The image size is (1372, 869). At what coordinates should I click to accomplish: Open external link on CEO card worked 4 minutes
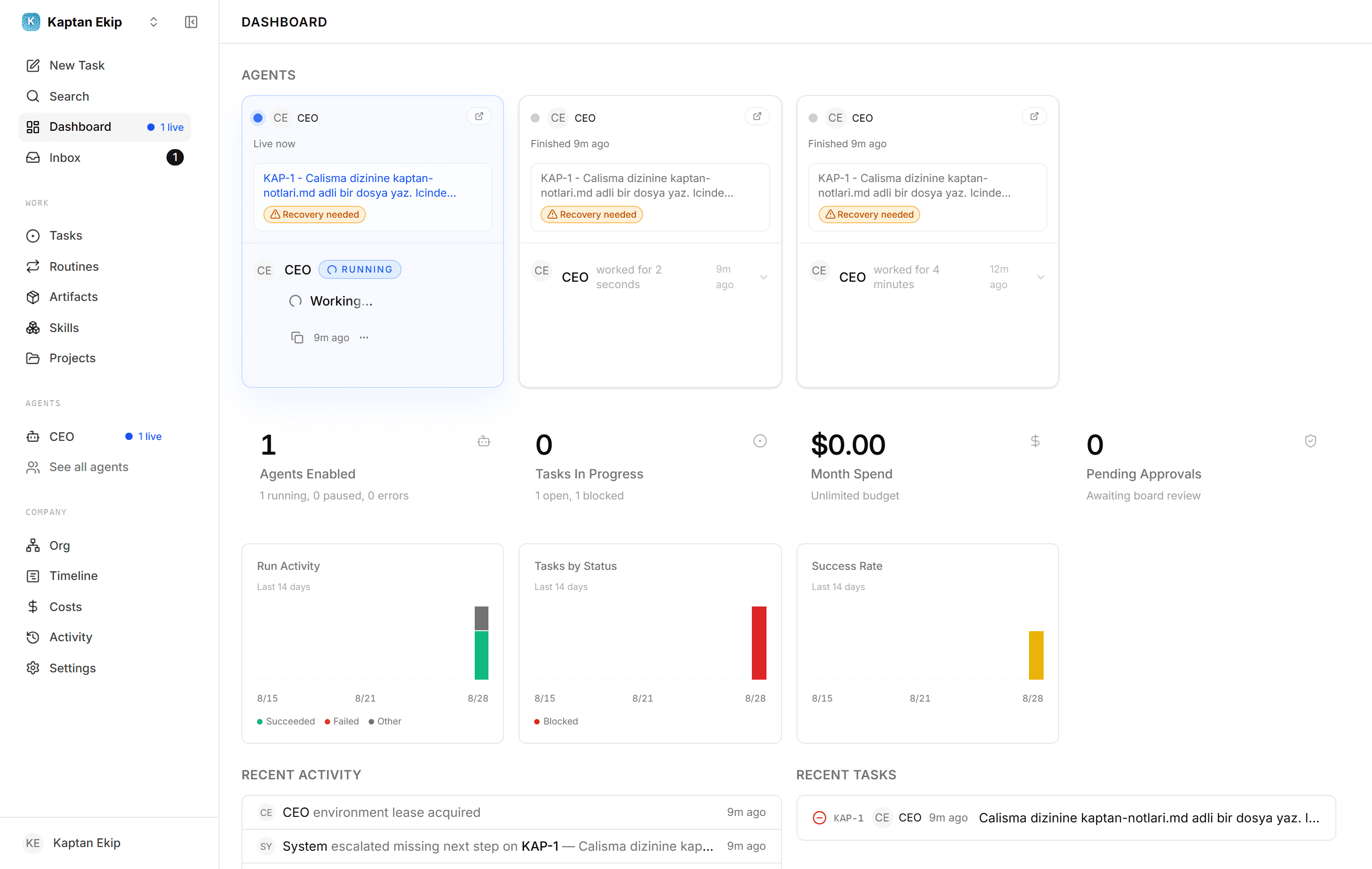[1034, 116]
